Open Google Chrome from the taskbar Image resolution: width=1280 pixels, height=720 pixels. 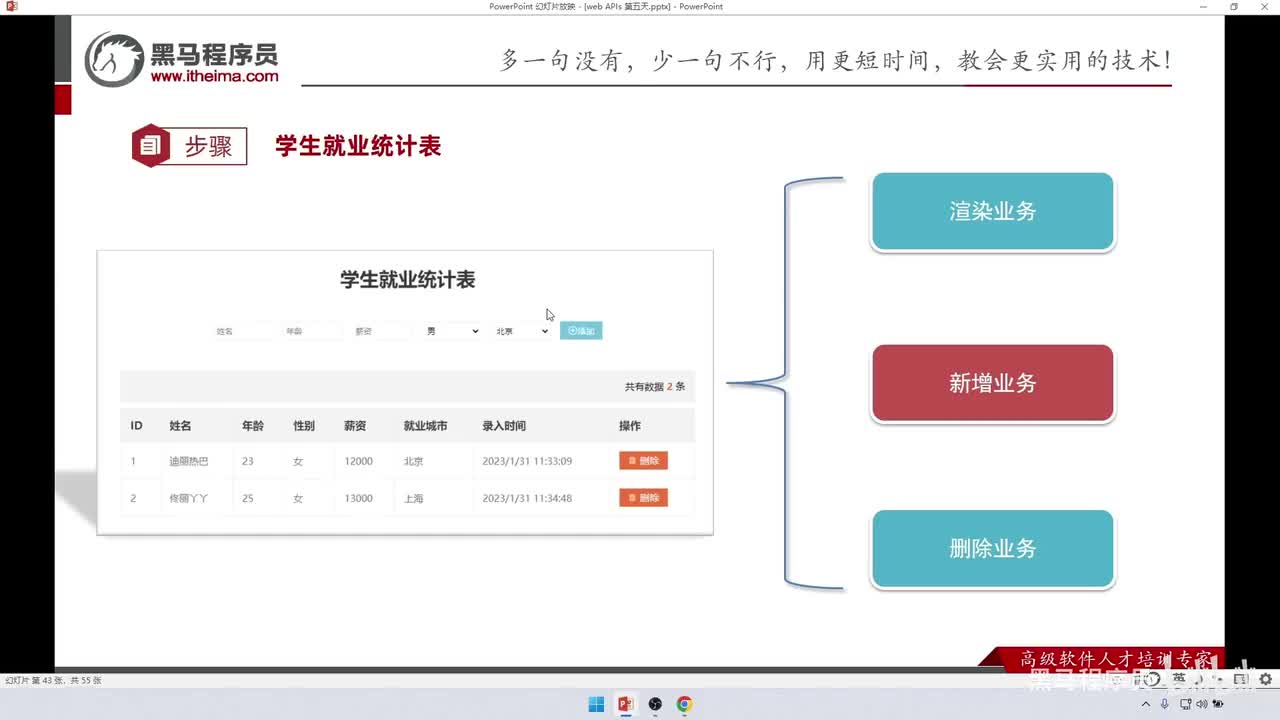coord(684,704)
